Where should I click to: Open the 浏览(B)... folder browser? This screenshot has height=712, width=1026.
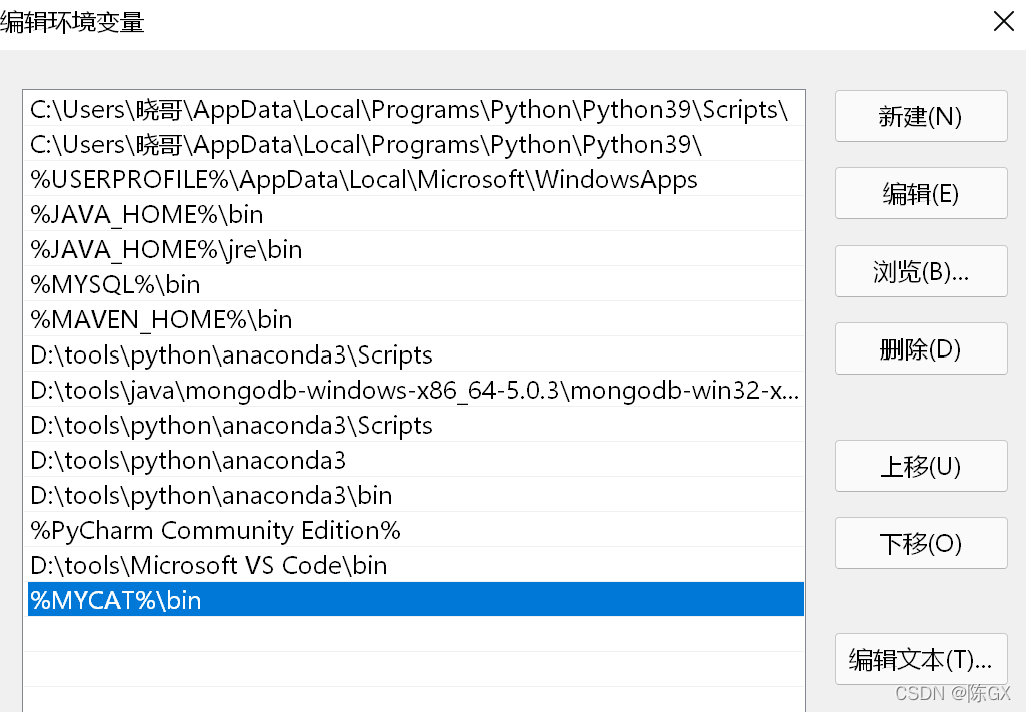[x=921, y=271]
